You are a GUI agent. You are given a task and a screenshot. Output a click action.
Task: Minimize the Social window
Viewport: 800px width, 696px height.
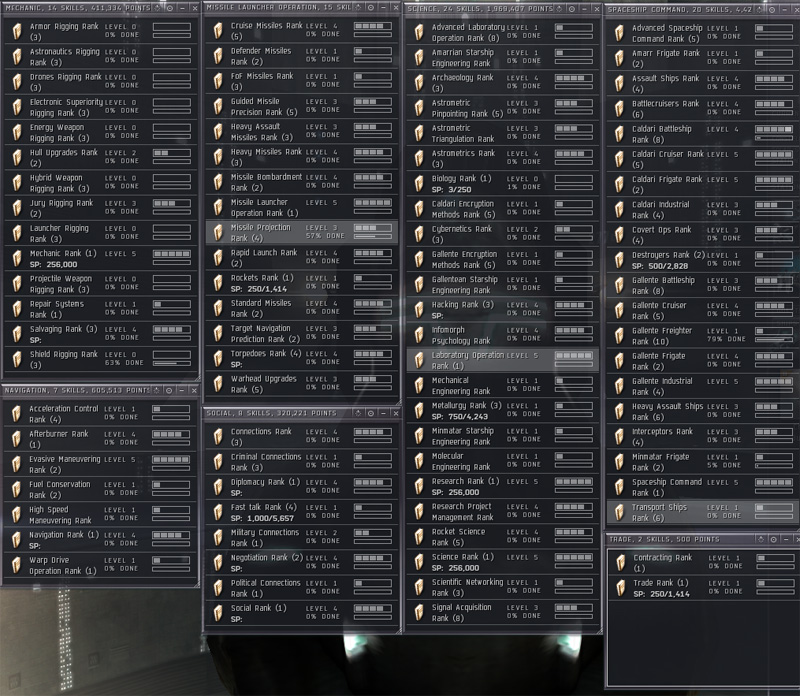pyautogui.click(x=383, y=413)
